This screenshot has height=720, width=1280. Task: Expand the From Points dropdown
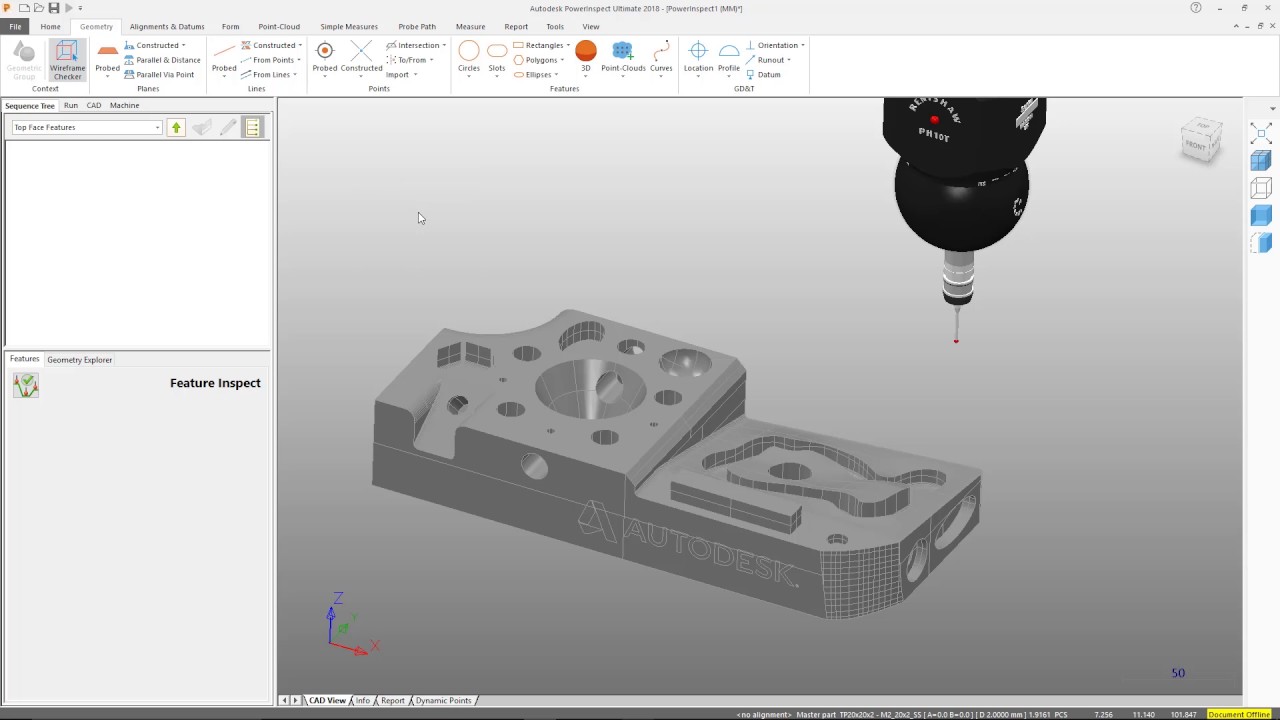click(x=271, y=60)
